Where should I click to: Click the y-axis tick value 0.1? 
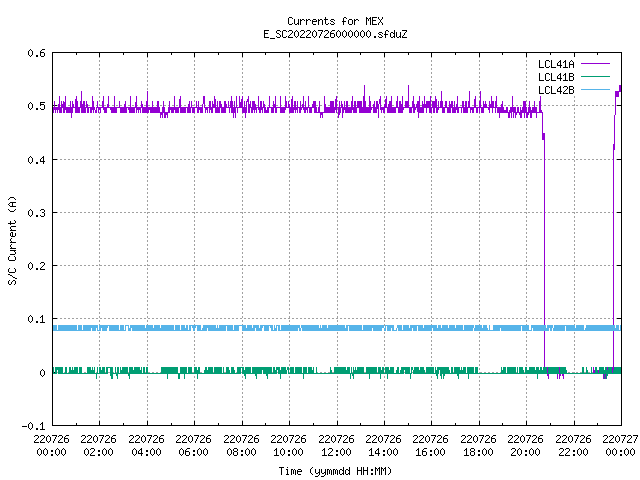[36, 319]
